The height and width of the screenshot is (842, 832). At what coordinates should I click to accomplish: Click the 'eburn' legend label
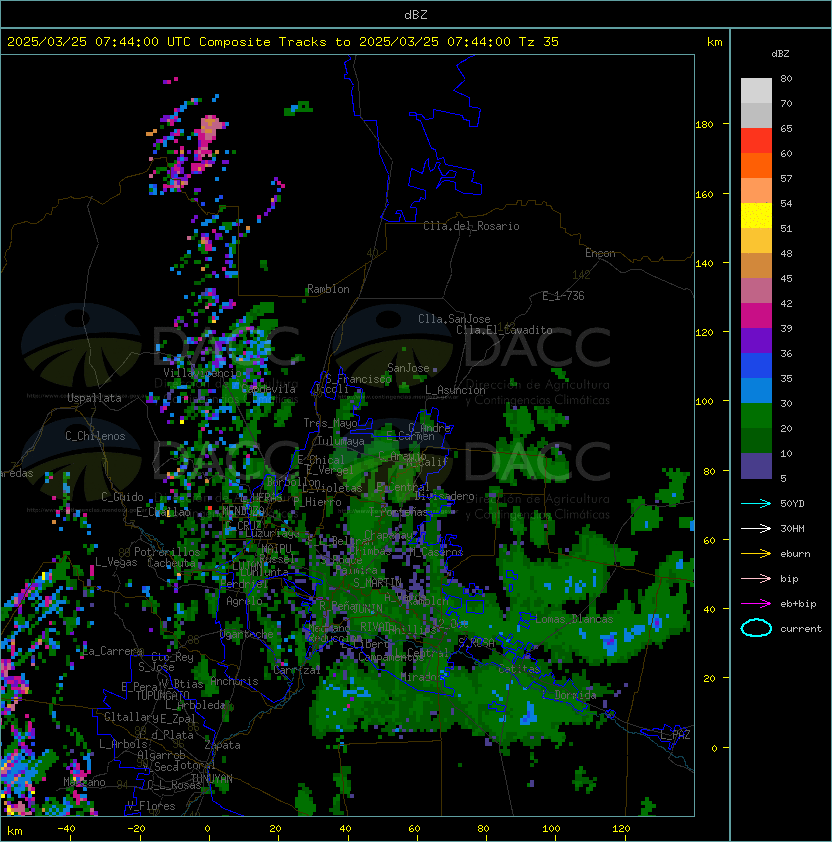coord(795,554)
